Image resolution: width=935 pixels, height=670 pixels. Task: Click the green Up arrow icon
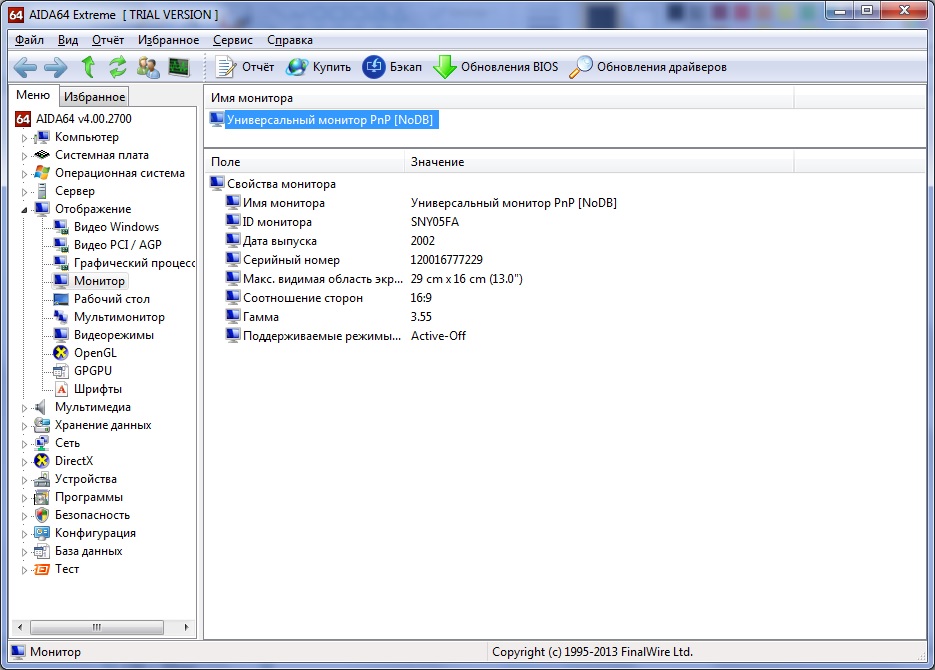88,67
